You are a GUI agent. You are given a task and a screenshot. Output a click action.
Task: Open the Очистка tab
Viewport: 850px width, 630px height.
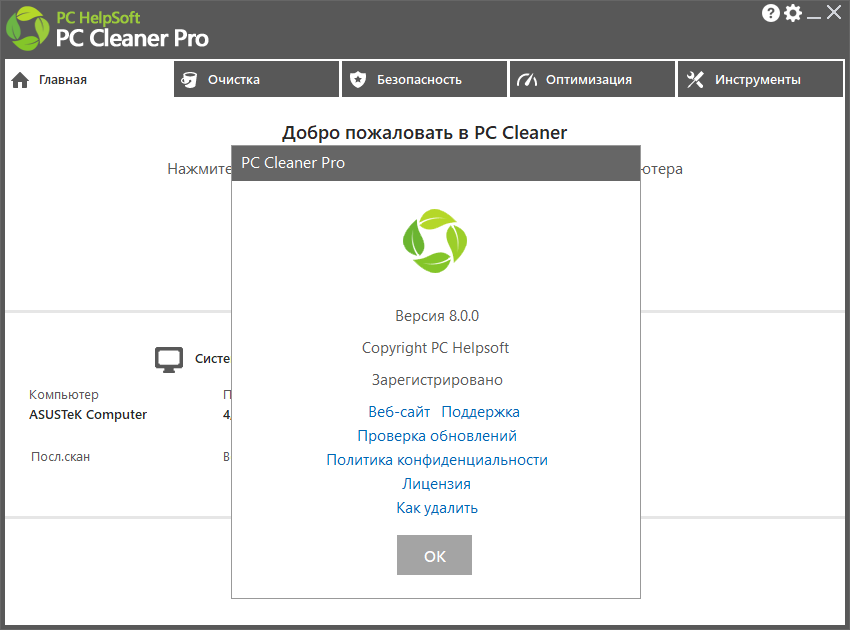[256, 79]
